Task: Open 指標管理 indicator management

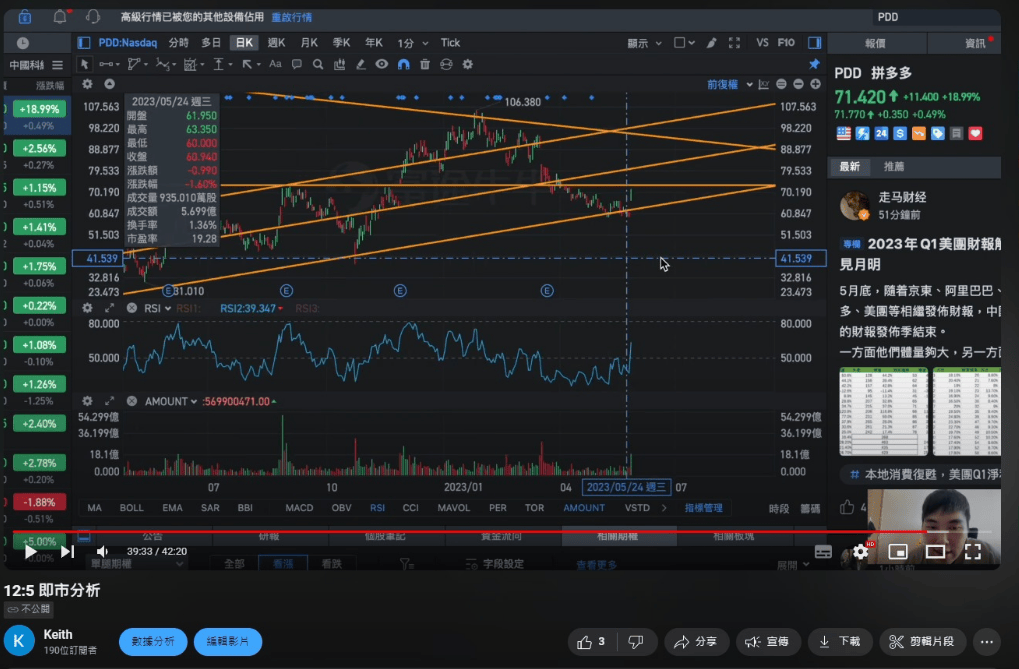Action: (x=704, y=508)
